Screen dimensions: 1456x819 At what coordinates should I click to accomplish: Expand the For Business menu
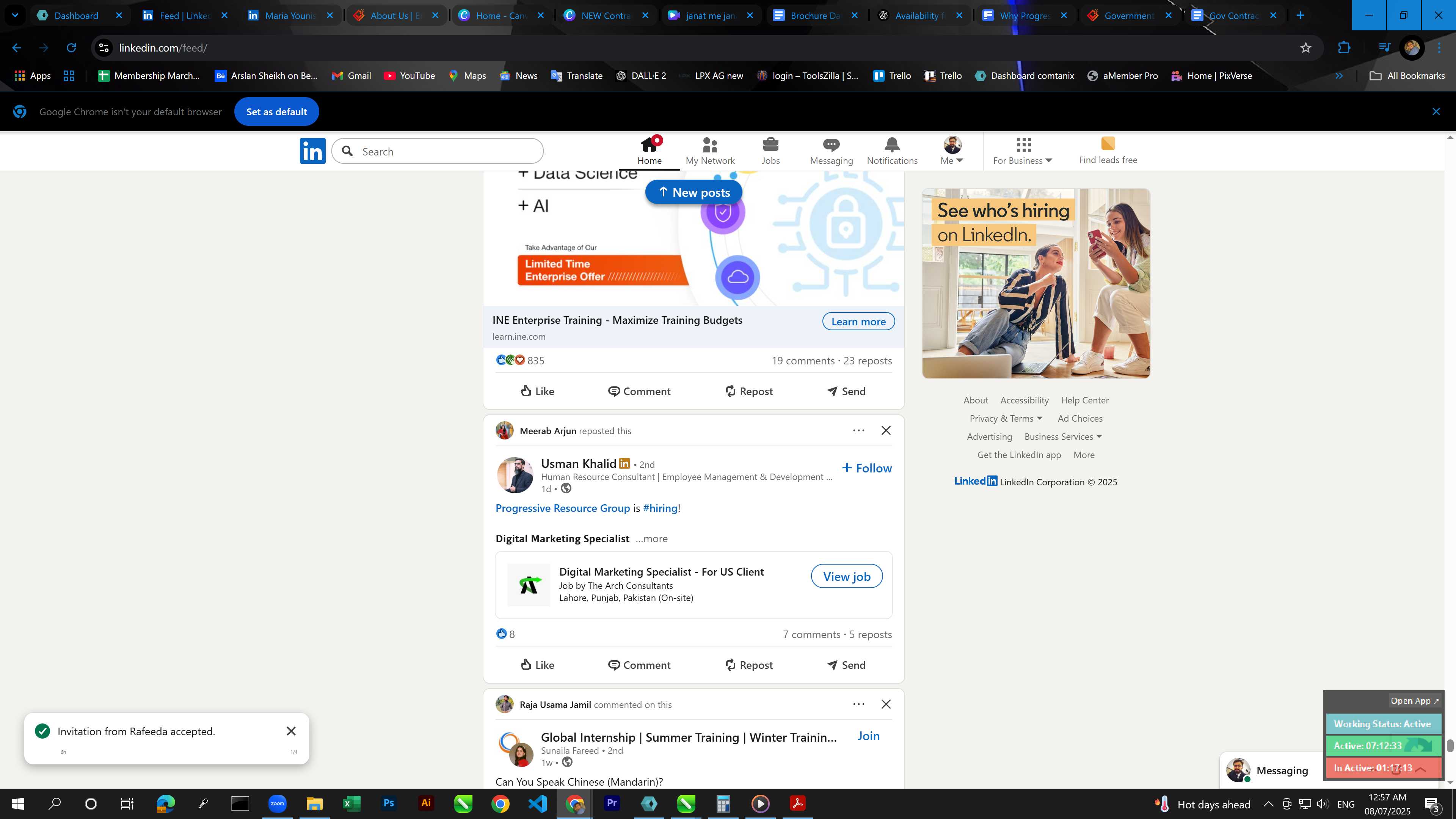tap(1023, 151)
